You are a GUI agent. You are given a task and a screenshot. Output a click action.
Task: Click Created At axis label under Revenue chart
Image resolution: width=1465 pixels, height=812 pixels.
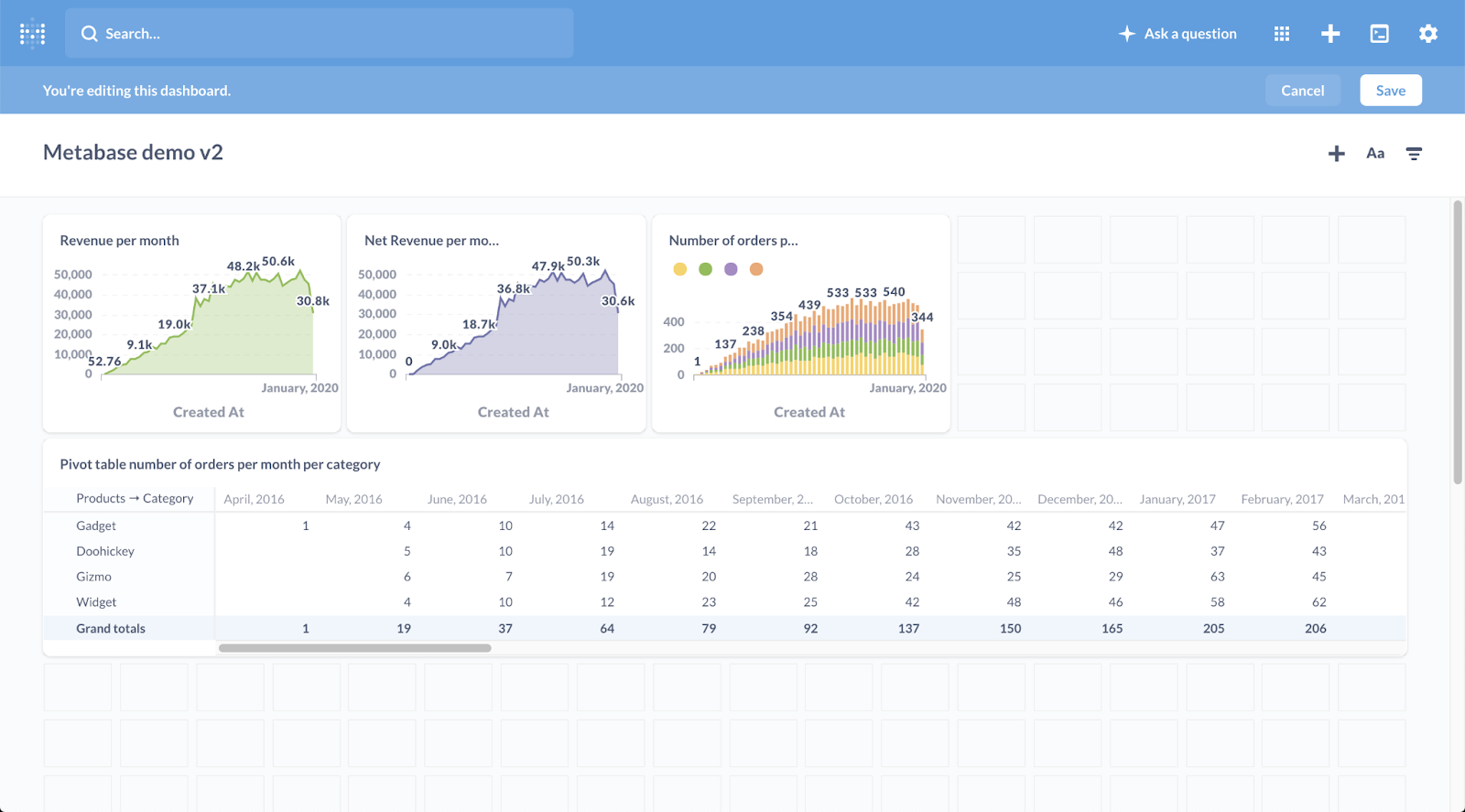209,412
